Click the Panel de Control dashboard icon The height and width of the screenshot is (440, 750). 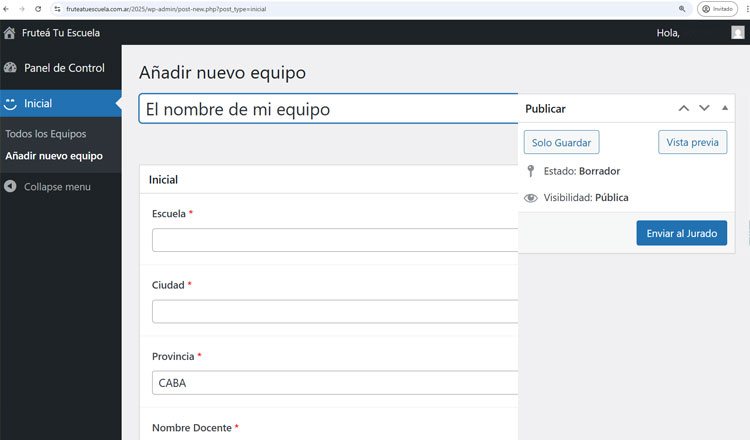(11, 68)
